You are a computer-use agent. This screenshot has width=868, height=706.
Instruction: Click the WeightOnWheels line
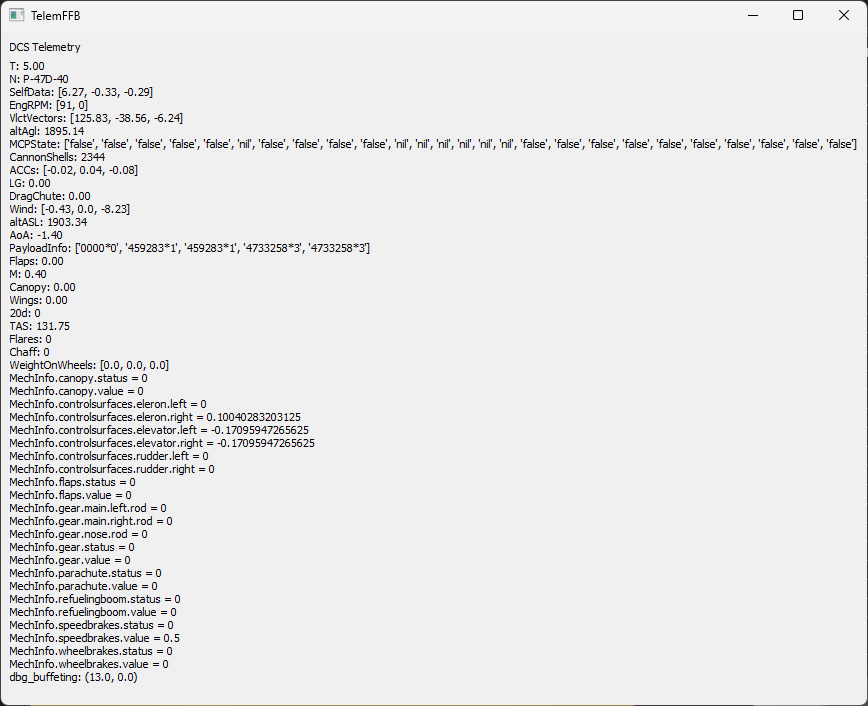[89, 365]
